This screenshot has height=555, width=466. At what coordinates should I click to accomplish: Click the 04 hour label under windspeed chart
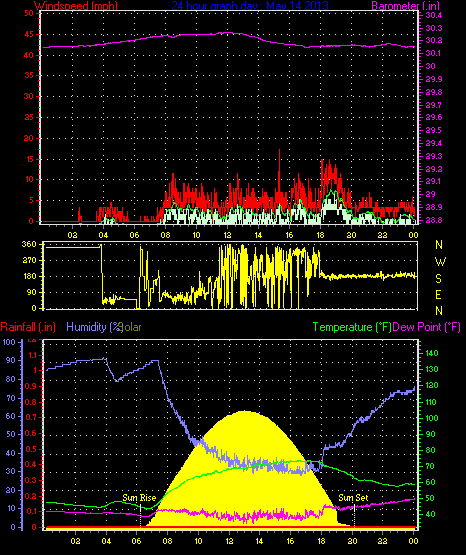[x=103, y=235]
